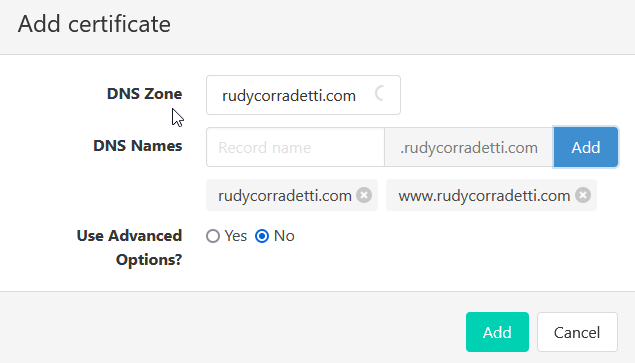This screenshot has width=635, height=363.
Task: Focus the Record name input field
Action: (295, 147)
